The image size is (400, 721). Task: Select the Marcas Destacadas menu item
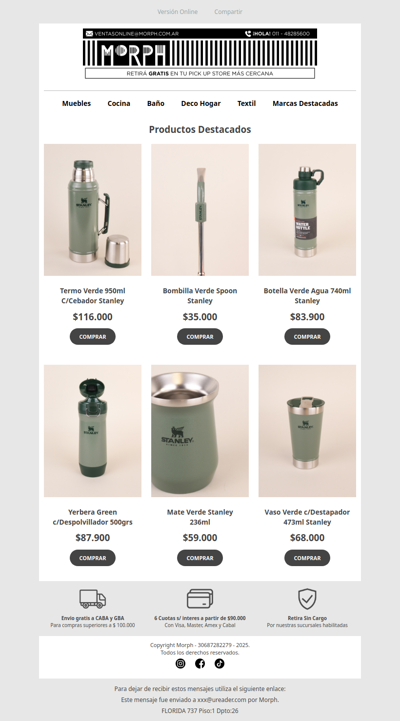click(305, 103)
